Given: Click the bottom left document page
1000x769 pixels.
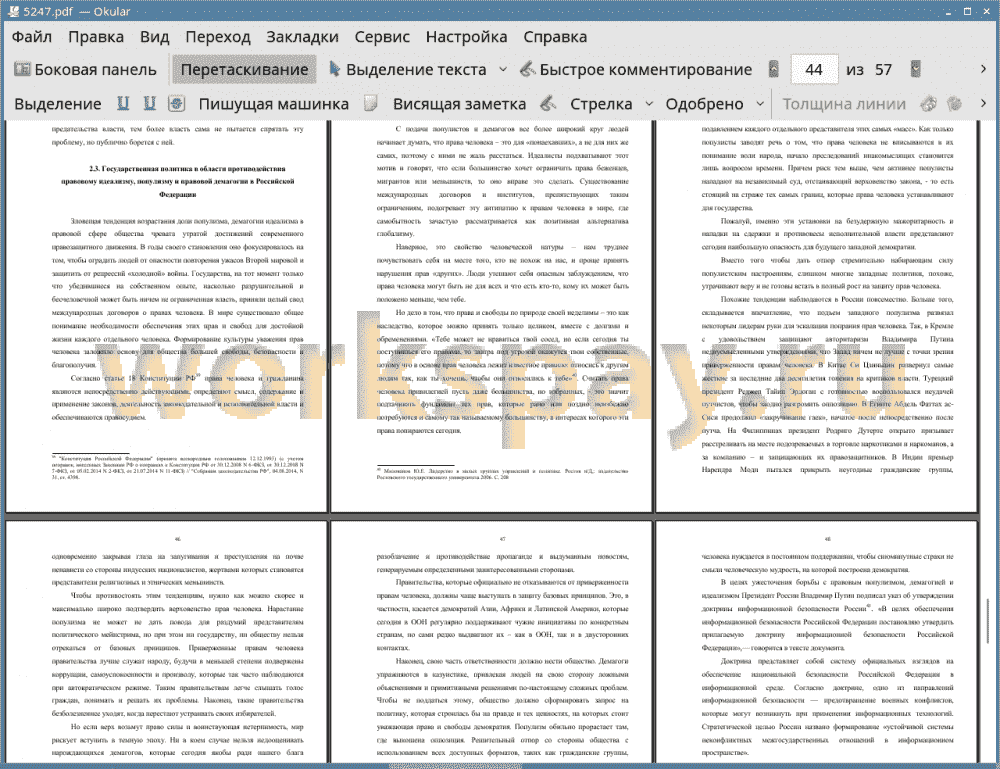Looking at the screenshot, I should 166,642.
